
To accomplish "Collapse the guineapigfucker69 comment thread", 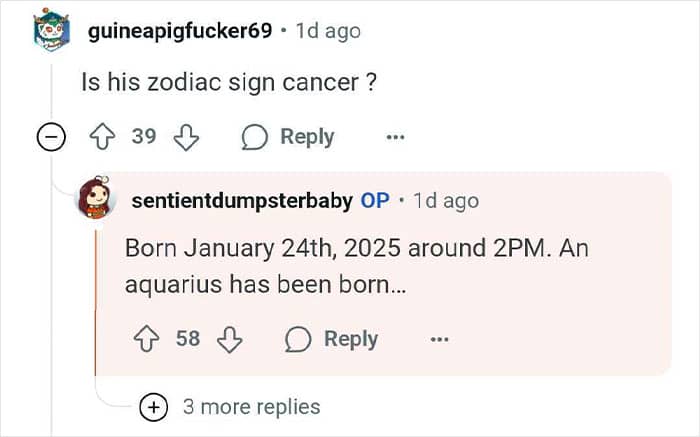I will (x=51, y=137).
